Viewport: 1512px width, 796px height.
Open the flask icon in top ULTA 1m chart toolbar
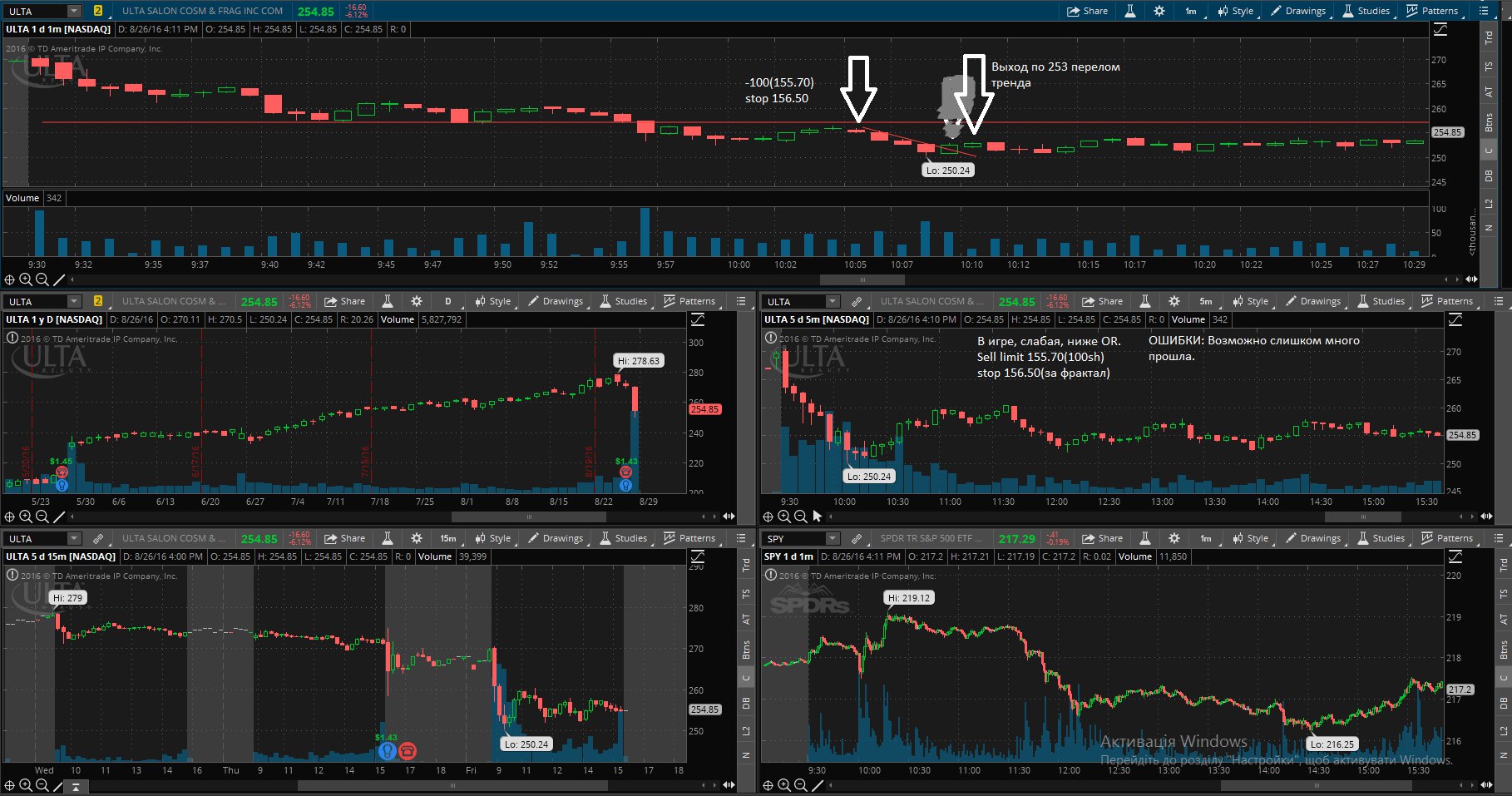(1130, 11)
